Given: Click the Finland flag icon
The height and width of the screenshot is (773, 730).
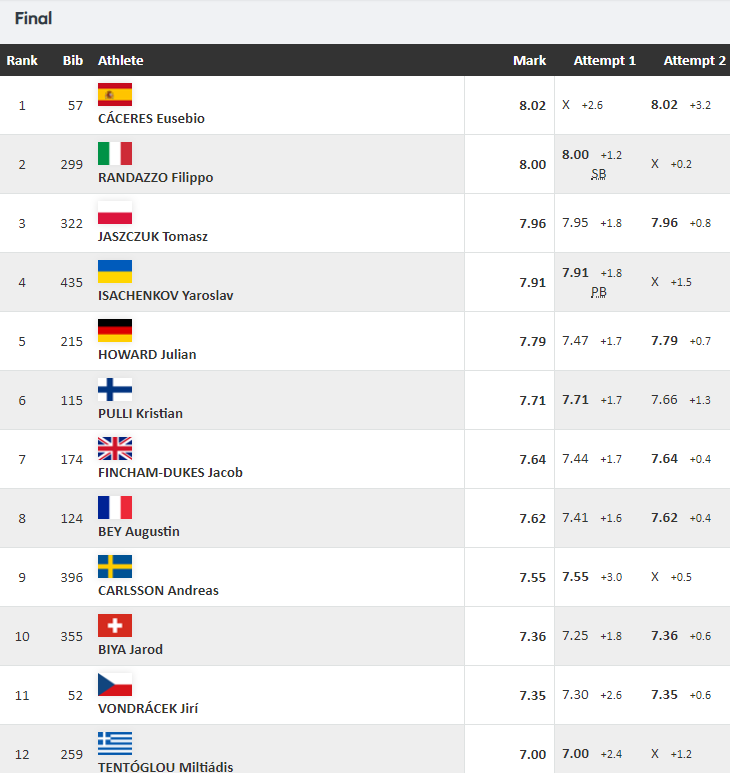Looking at the screenshot, I should click(x=115, y=389).
